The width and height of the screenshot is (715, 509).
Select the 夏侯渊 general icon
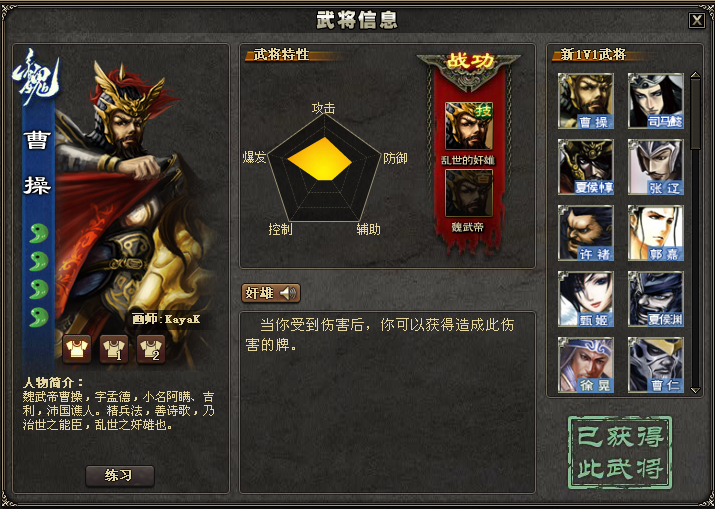[655, 299]
